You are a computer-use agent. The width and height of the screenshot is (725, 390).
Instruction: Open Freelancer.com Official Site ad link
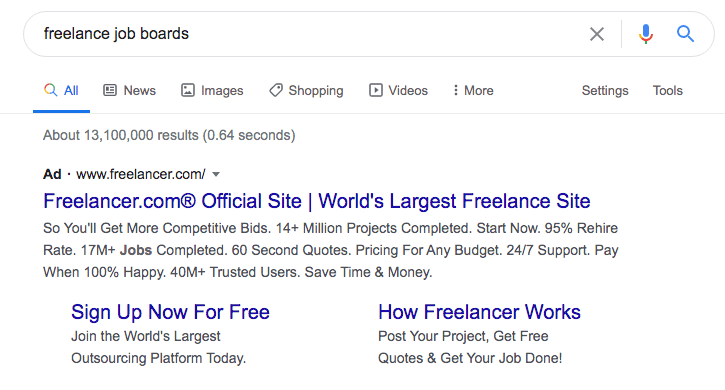point(317,201)
